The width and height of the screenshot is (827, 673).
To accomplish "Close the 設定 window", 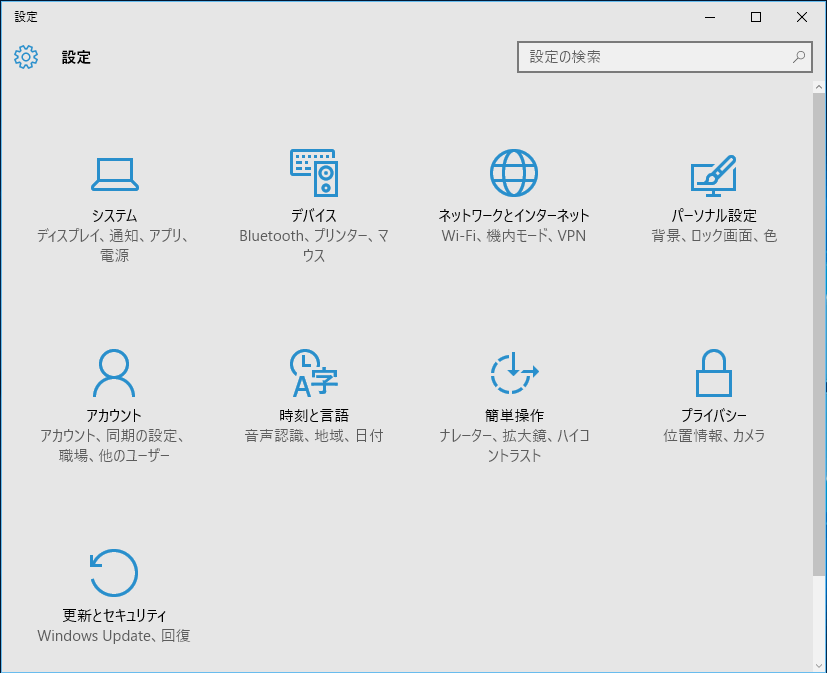I will (x=802, y=17).
